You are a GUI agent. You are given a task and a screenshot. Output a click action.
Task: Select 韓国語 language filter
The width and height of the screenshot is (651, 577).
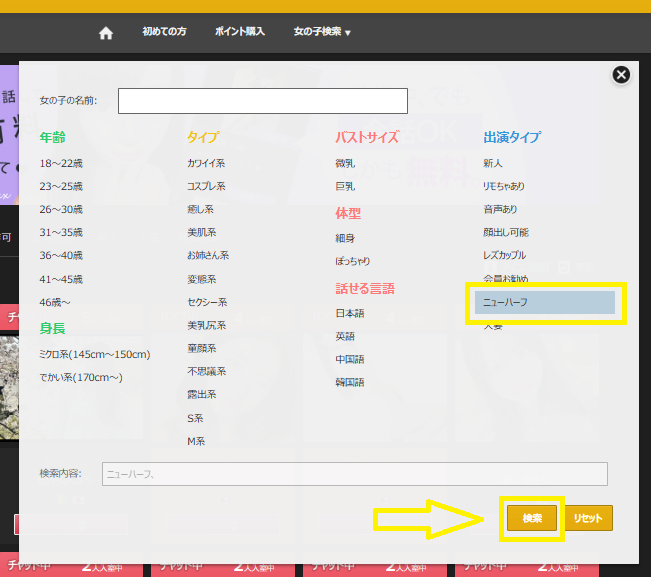(x=350, y=382)
